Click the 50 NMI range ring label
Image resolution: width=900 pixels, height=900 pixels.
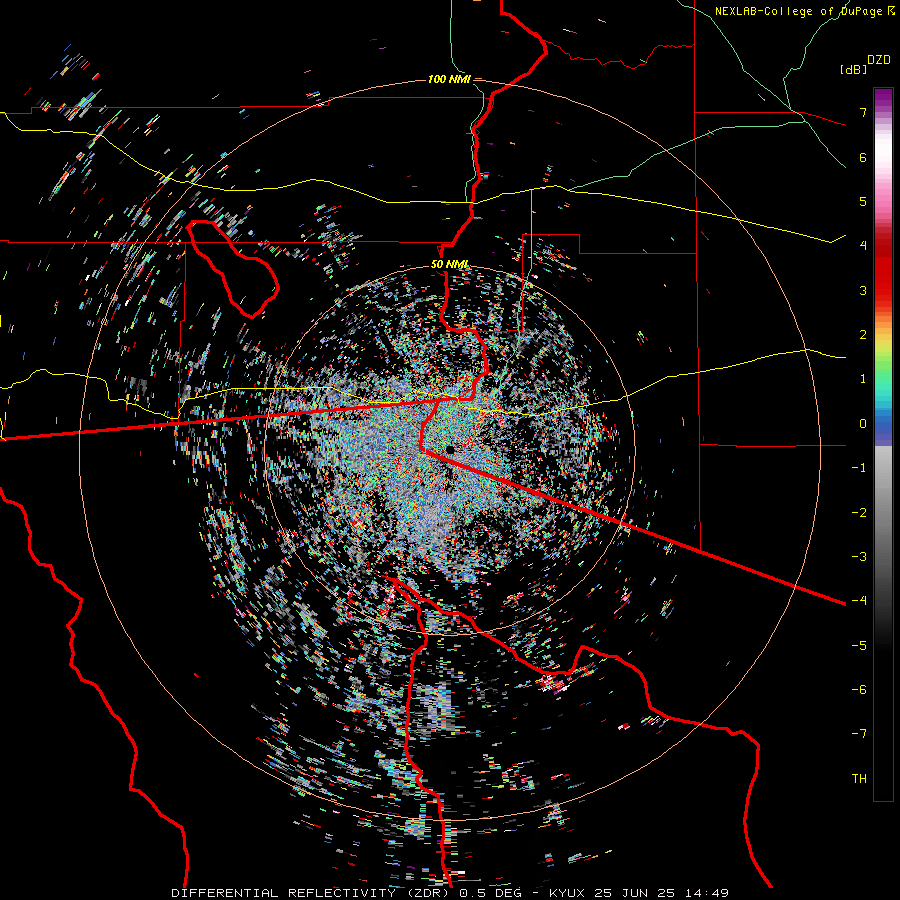449,265
